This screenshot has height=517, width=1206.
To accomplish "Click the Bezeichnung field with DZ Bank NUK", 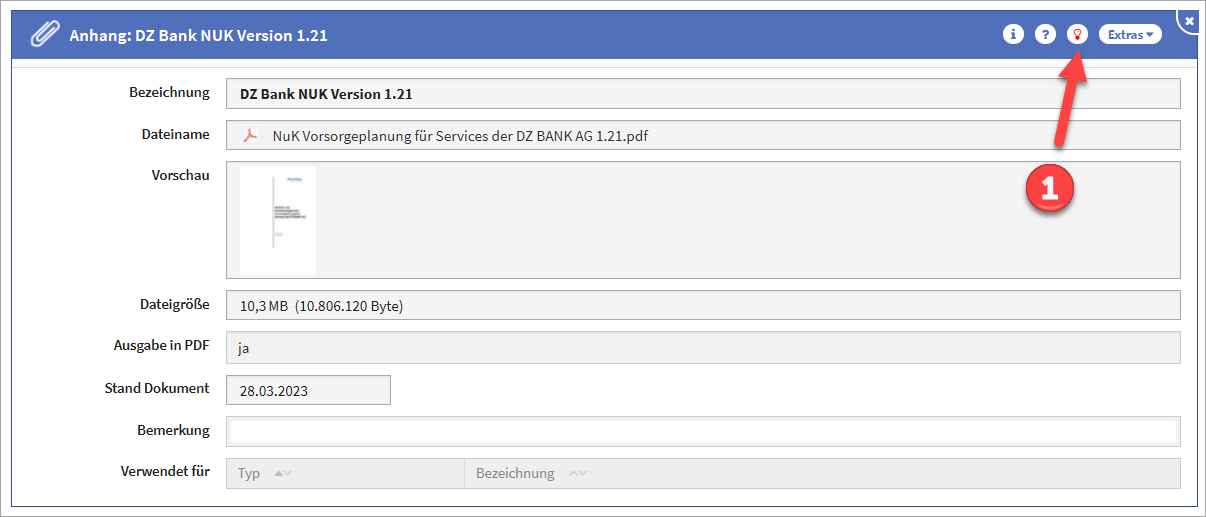I will click(x=702, y=94).
